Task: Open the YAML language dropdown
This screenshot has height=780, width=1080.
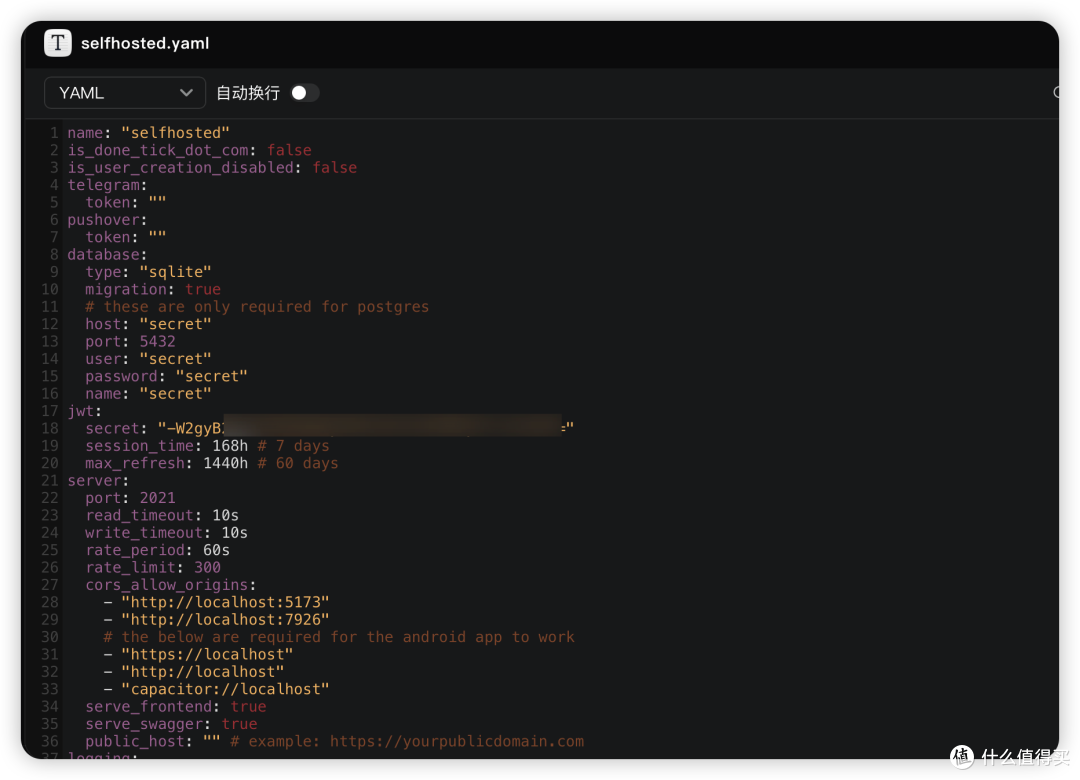Action: (125, 93)
